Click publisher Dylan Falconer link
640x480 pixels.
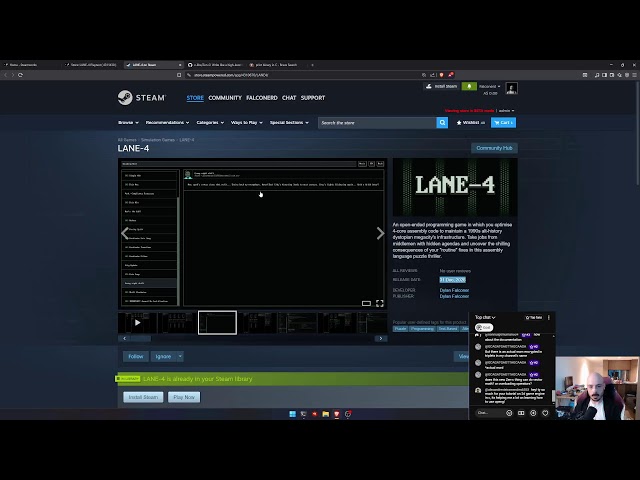[x=454, y=296]
